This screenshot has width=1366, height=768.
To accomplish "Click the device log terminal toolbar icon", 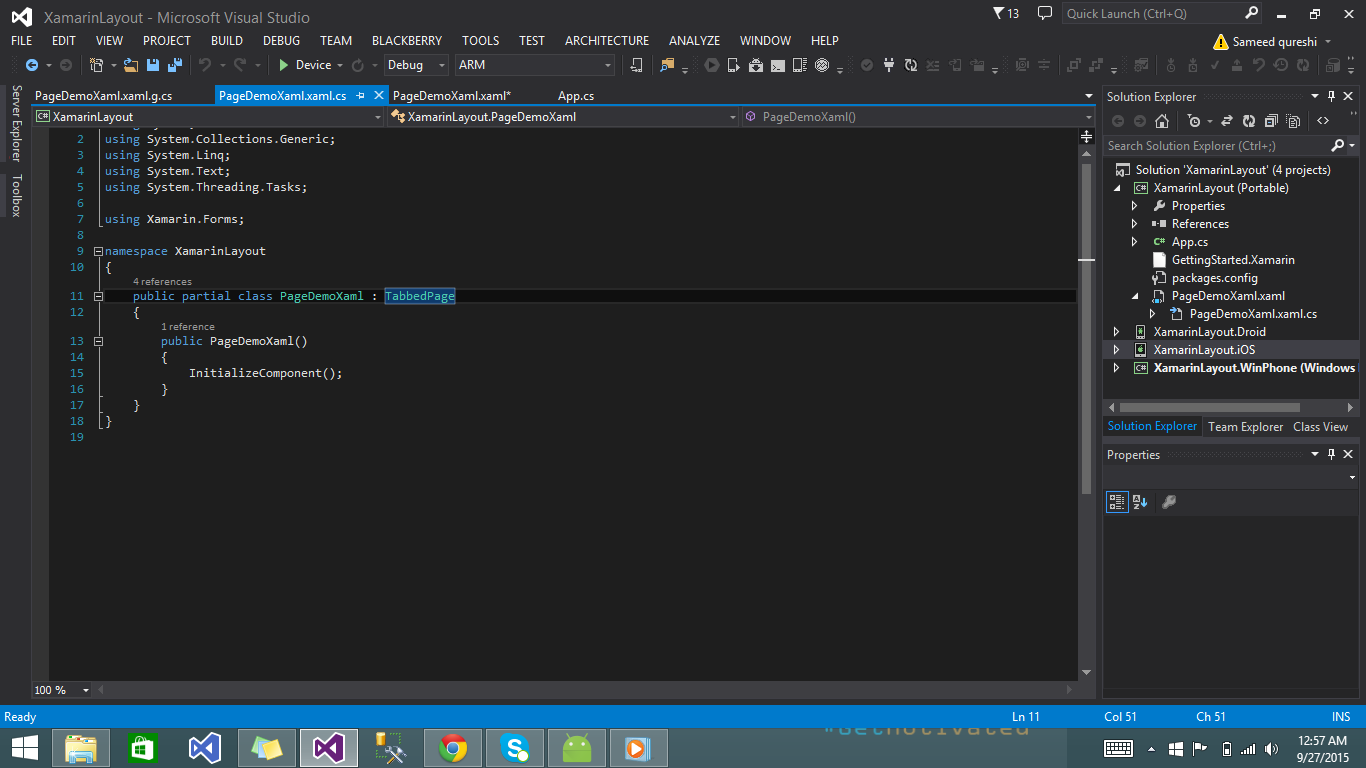I will pyautogui.click(x=777, y=65).
